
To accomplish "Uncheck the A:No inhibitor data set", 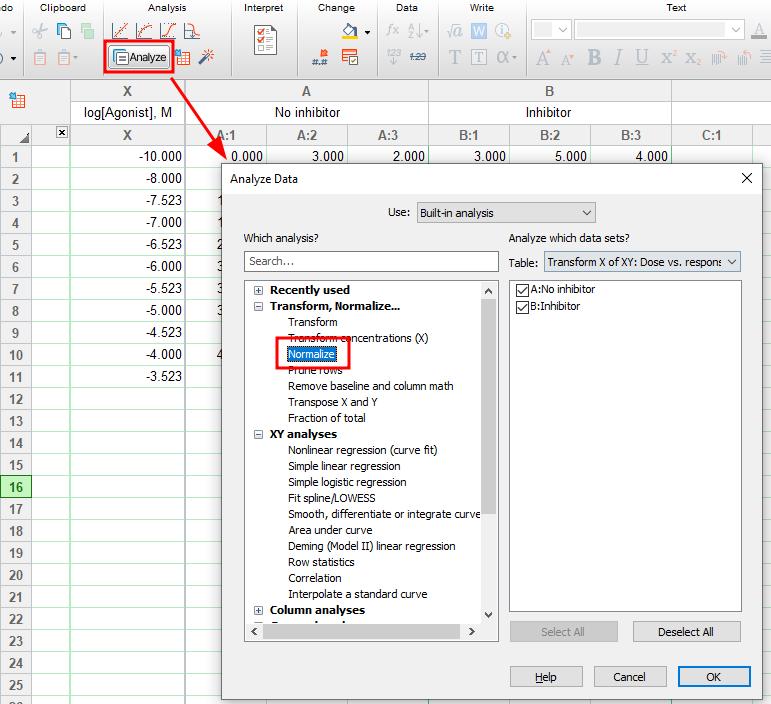I will click(x=522, y=290).
